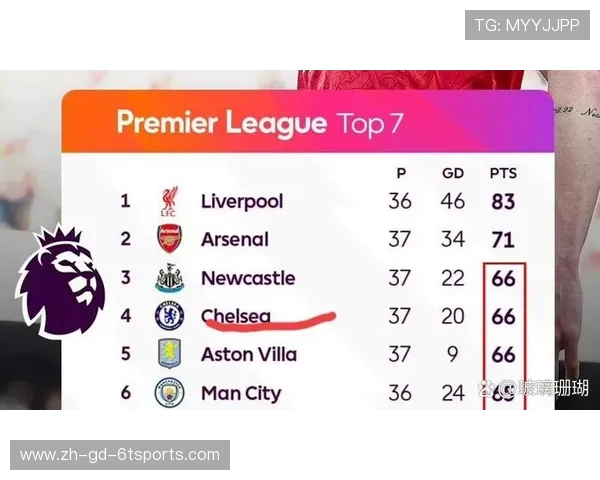The height and width of the screenshot is (480, 600).
Task: Click Liverpool's 83 points value
Action: (503, 201)
